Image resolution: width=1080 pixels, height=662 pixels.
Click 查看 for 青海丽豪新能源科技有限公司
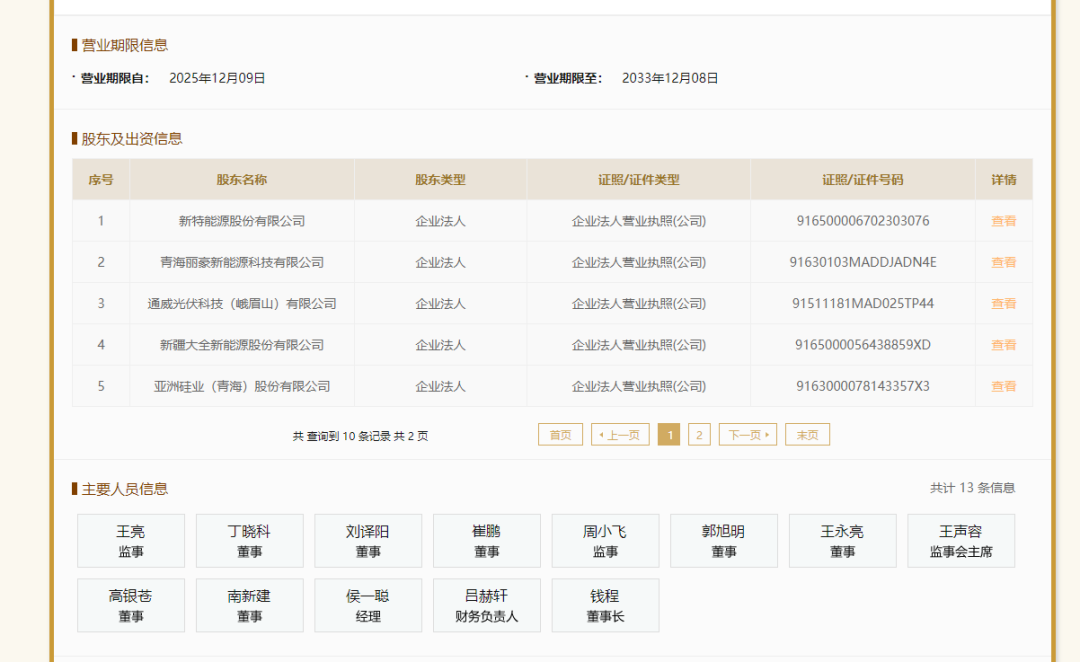(1003, 262)
